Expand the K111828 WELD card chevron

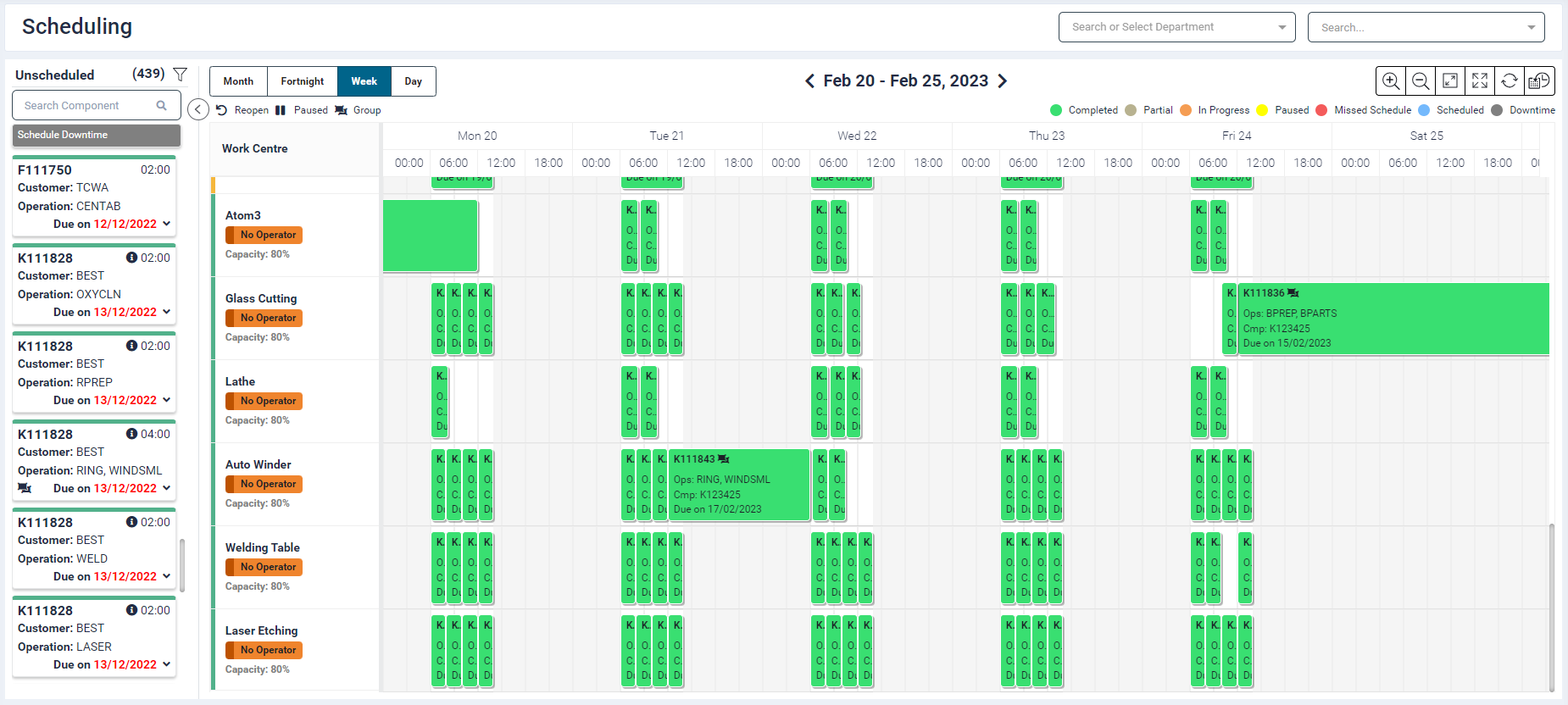166,576
